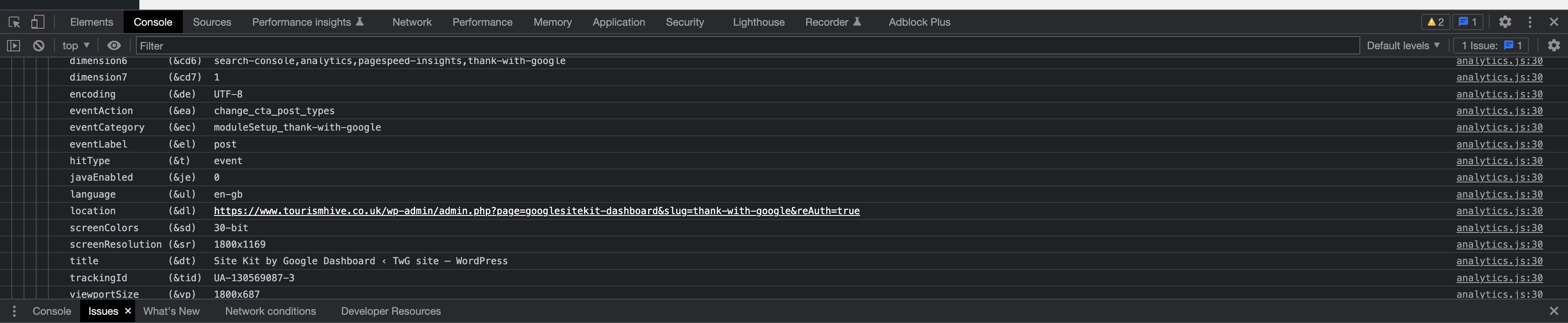This screenshot has width=1568, height=323.
Task: Click the en-gb language value
Action: 228,194
